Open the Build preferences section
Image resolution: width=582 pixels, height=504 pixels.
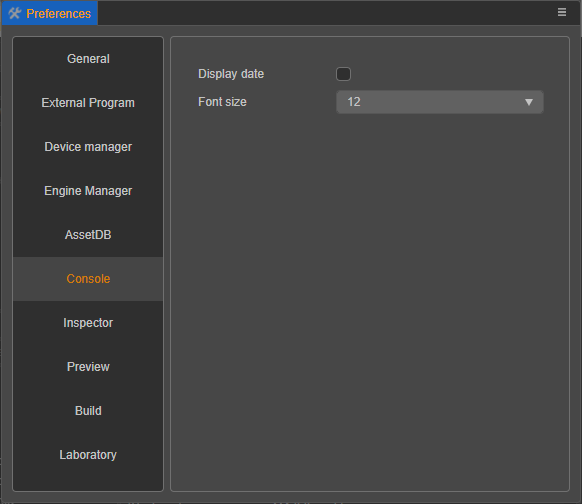(88, 411)
